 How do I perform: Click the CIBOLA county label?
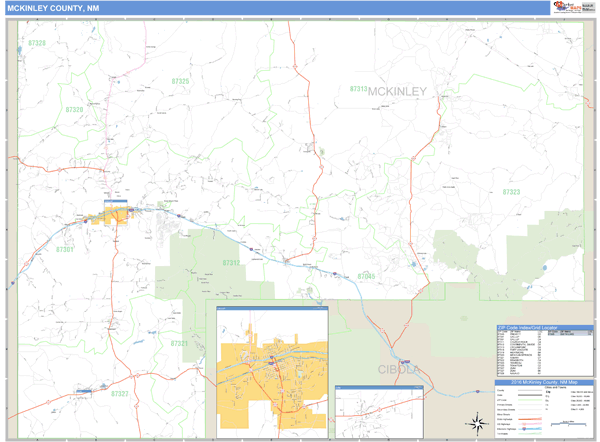(x=400, y=370)
